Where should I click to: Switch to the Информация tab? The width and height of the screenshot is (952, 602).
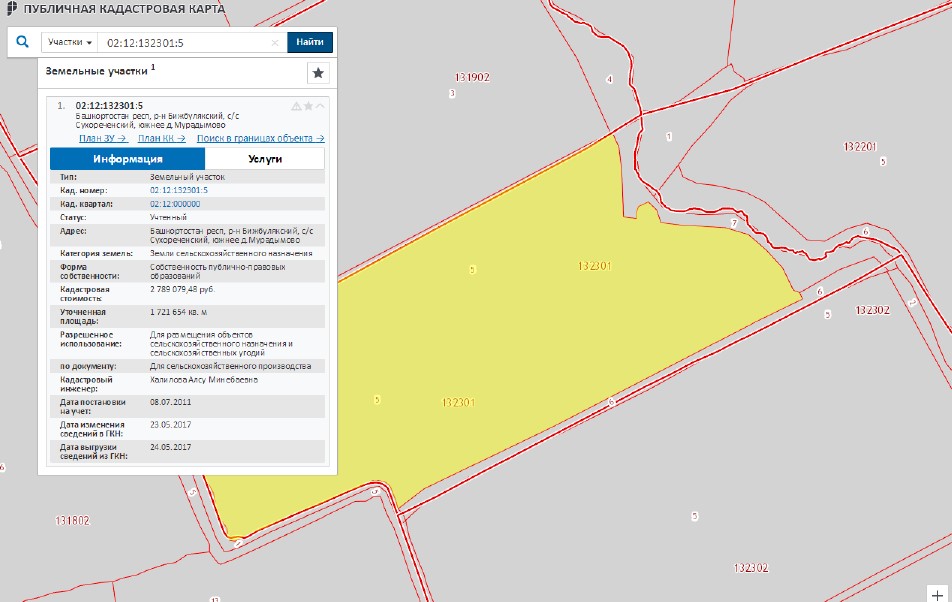coord(128,159)
